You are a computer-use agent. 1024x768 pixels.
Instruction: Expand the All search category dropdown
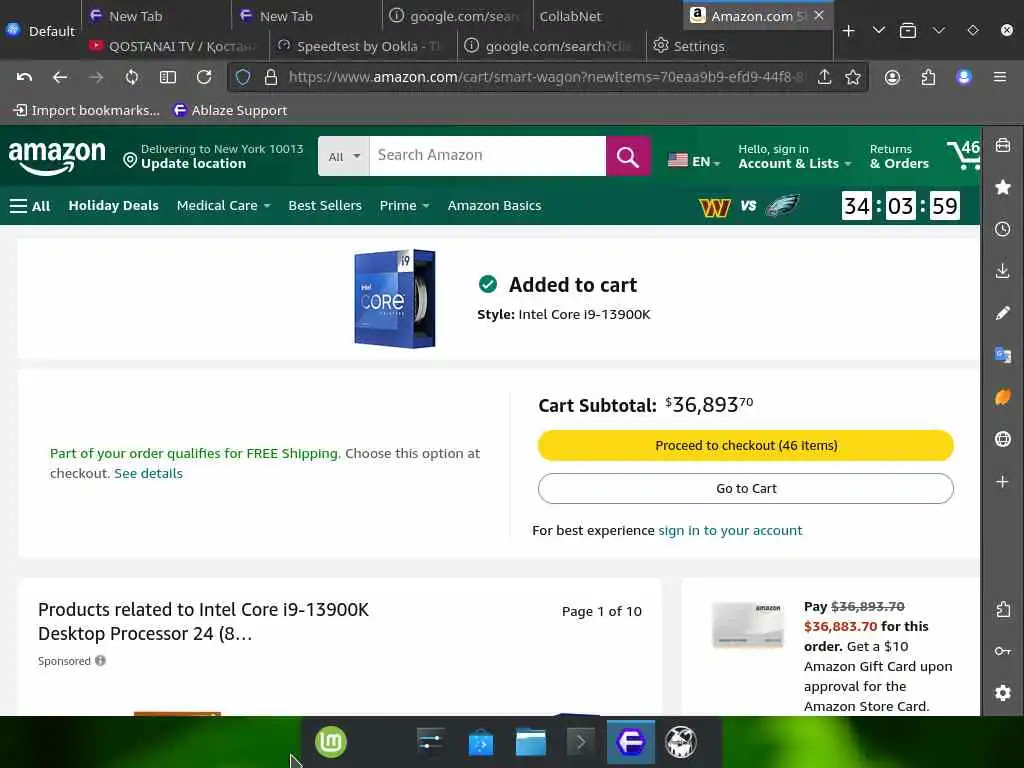point(344,156)
